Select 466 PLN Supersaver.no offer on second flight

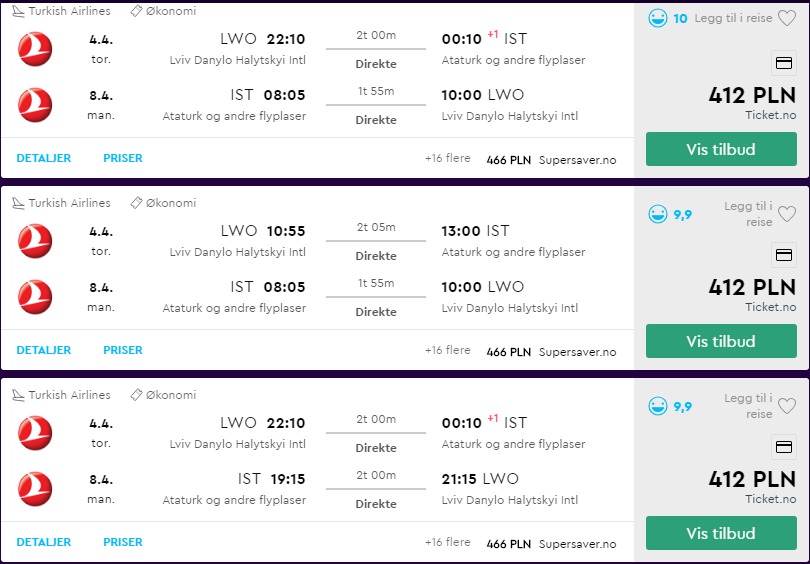point(551,352)
